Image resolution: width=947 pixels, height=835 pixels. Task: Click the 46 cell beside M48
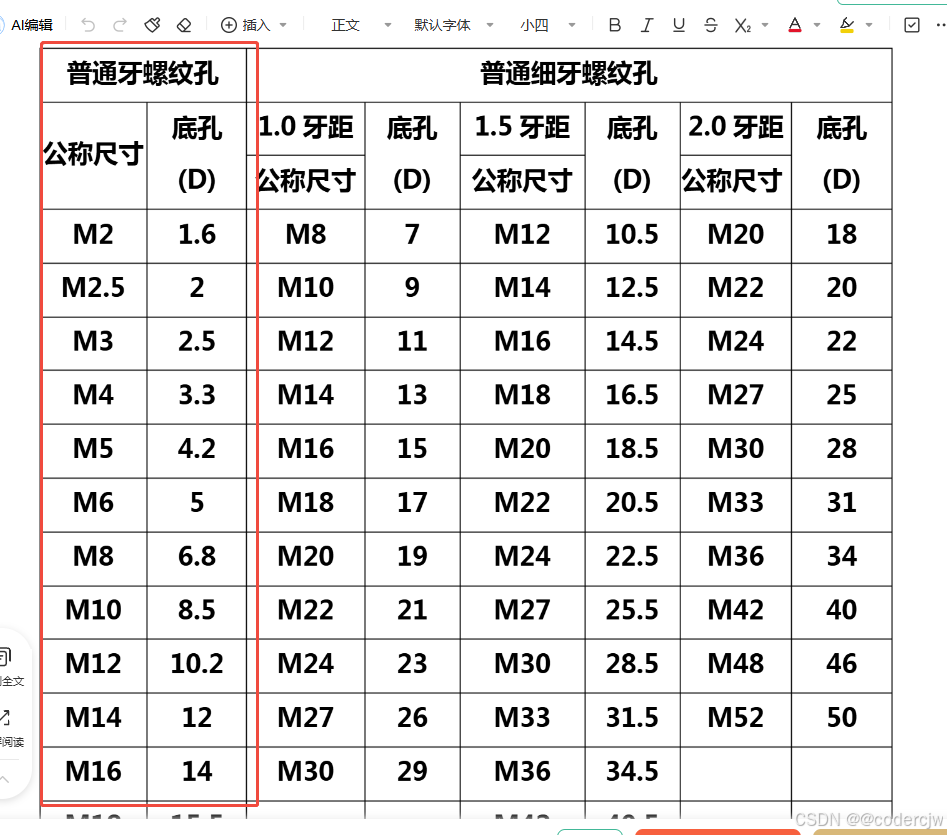coord(842,664)
